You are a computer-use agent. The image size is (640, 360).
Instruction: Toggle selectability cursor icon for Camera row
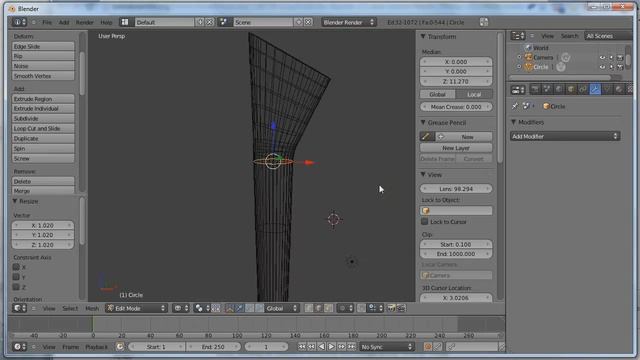point(611,58)
